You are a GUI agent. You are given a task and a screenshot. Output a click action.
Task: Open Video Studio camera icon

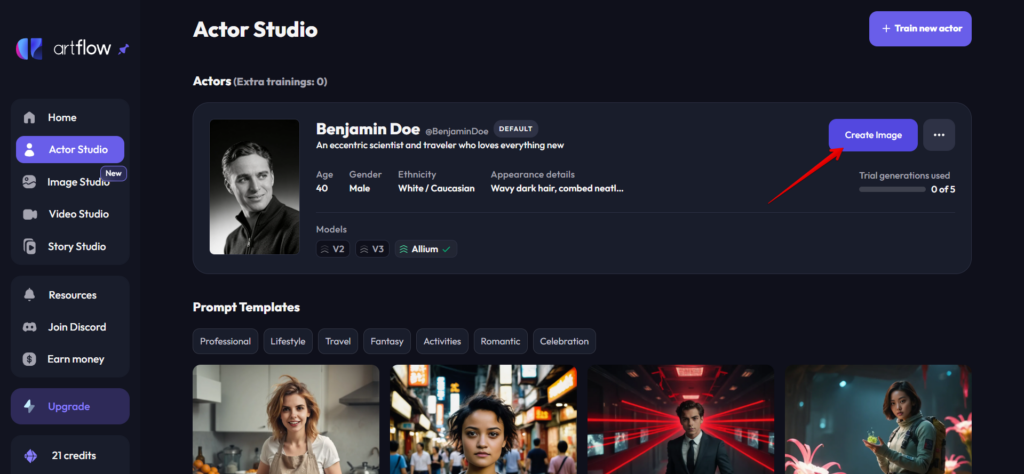tap(29, 214)
